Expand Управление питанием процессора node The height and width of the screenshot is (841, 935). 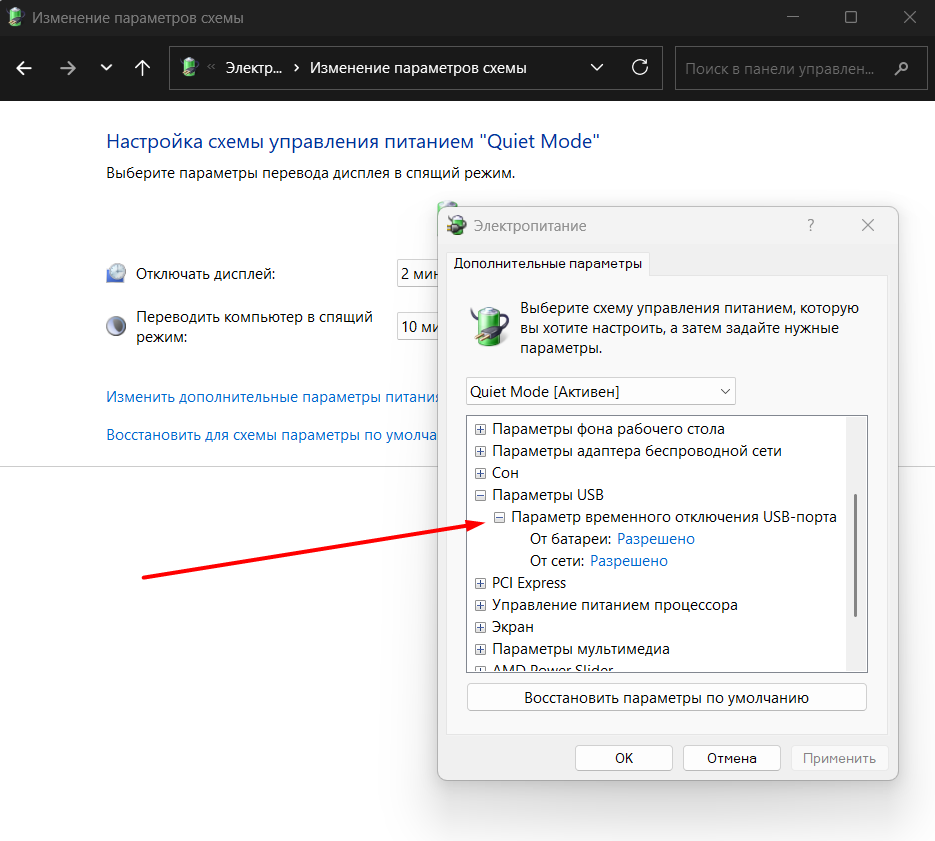[x=480, y=605]
